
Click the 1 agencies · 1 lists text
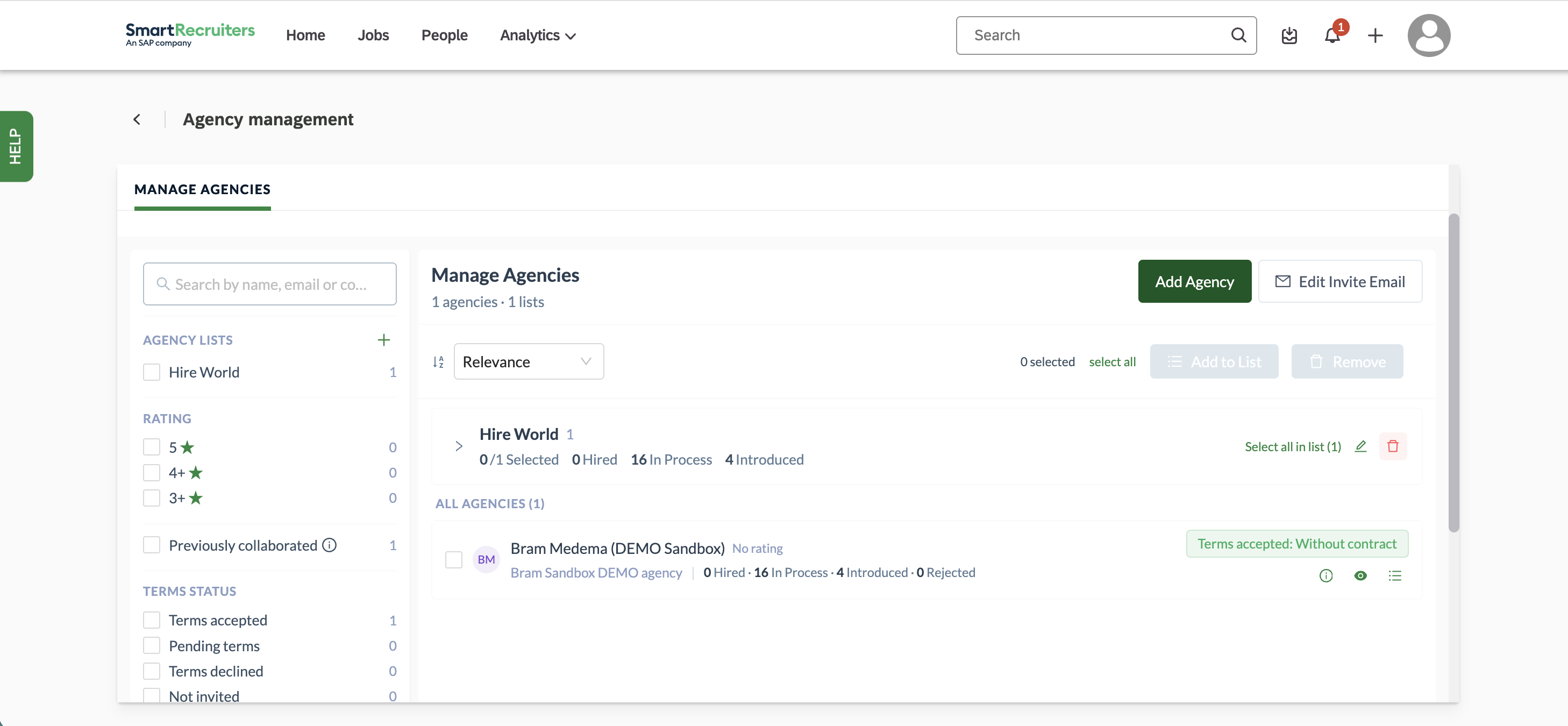tap(488, 302)
